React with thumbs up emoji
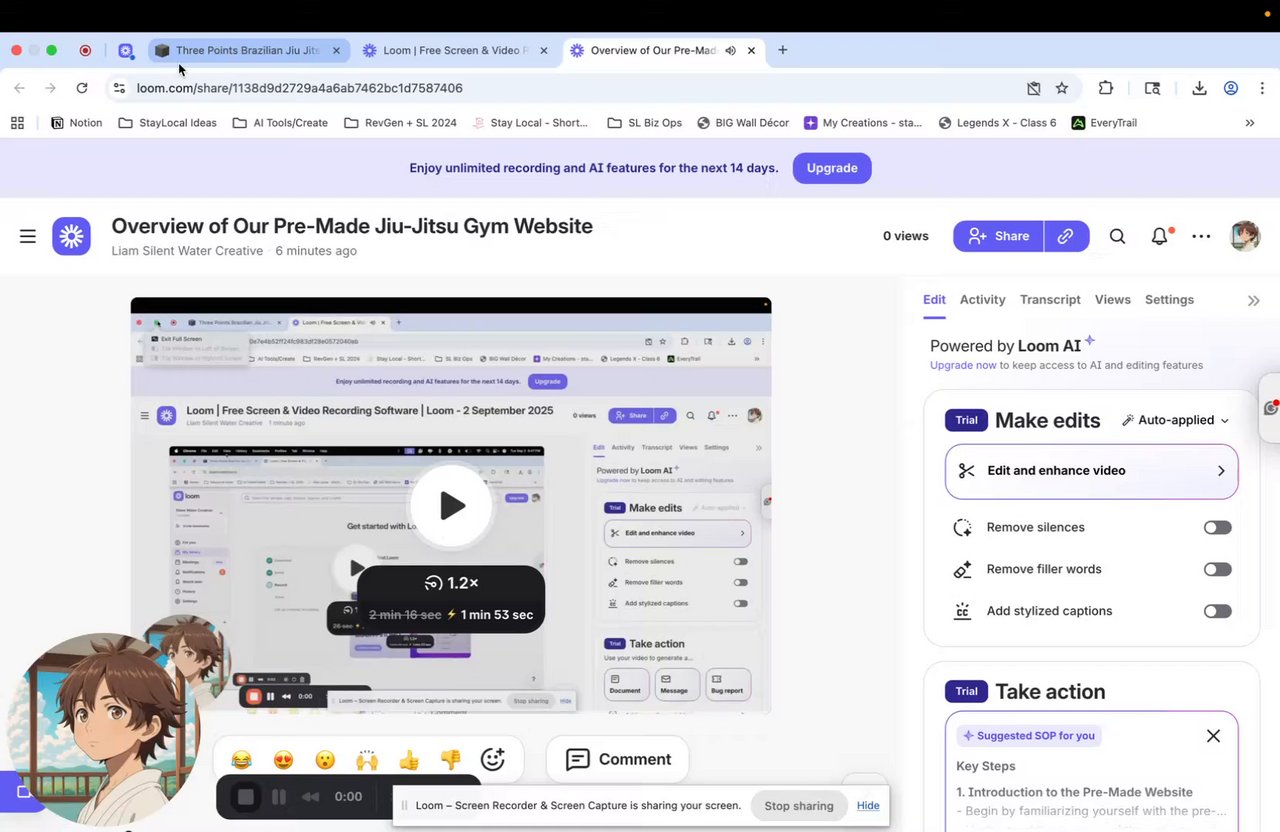The height and width of the screenshot is (832, 1280). (x=409, y=760)
